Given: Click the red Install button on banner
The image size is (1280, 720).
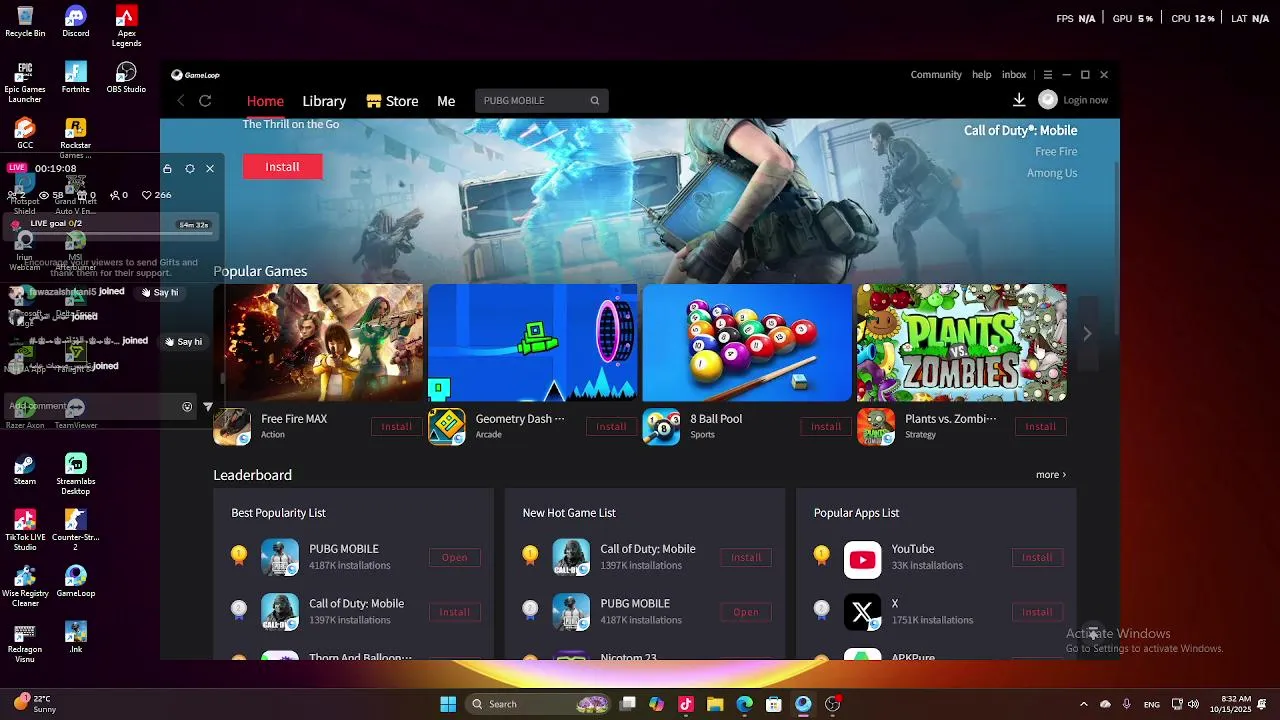Looking at the screenshot, I should point(282,167).
